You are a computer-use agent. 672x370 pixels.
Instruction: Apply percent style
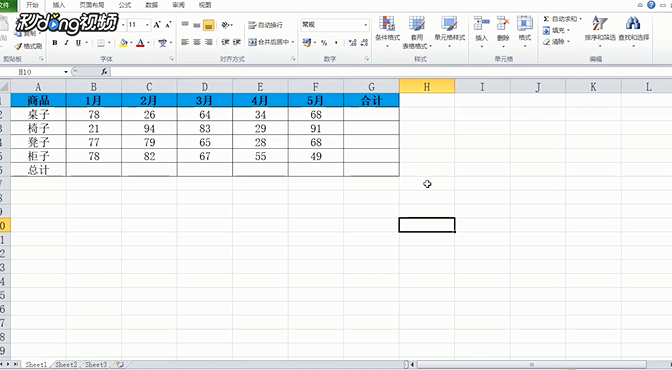(324, 42)
